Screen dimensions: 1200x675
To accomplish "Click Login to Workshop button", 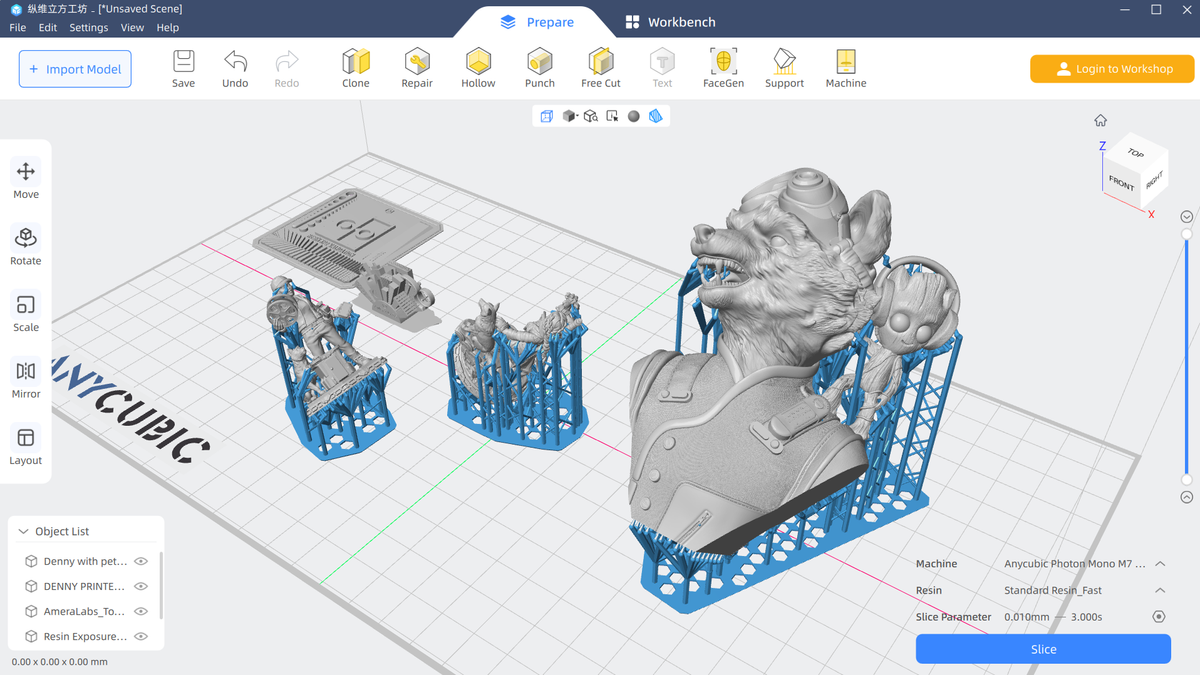I will [1112, 69].
